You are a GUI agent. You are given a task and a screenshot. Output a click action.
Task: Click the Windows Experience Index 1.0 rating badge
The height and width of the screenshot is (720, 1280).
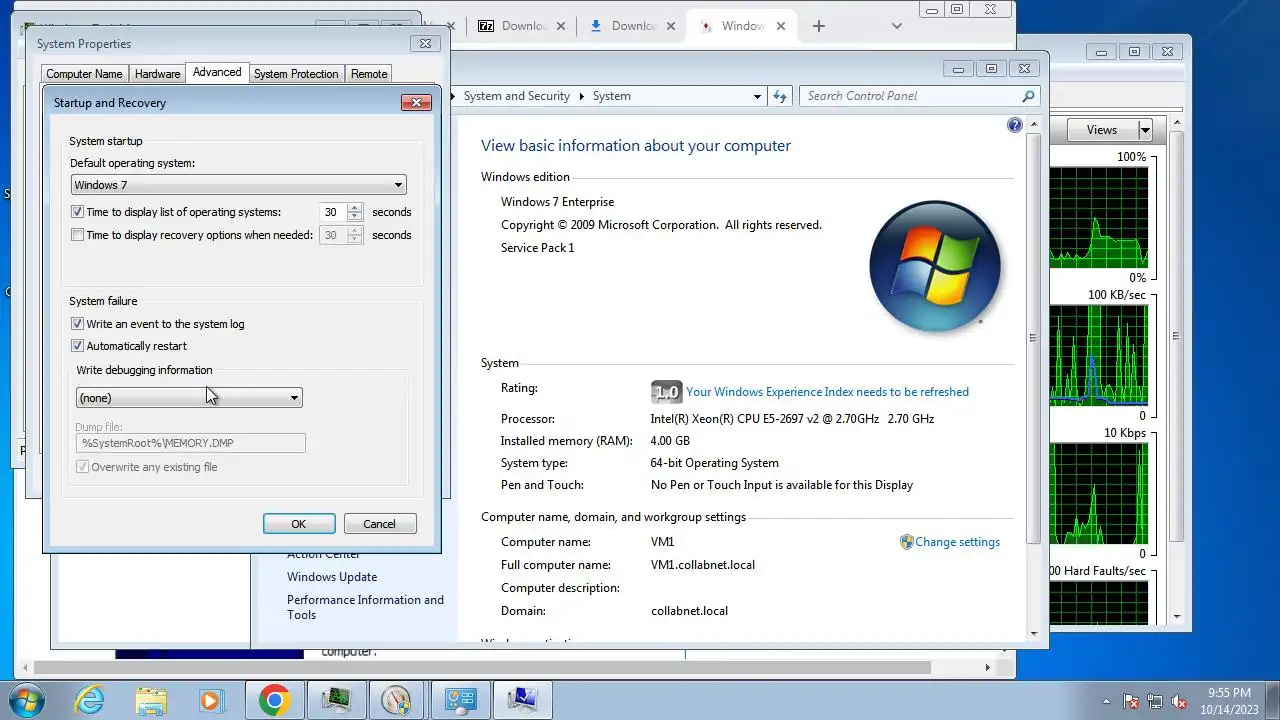tap(666, 392)
